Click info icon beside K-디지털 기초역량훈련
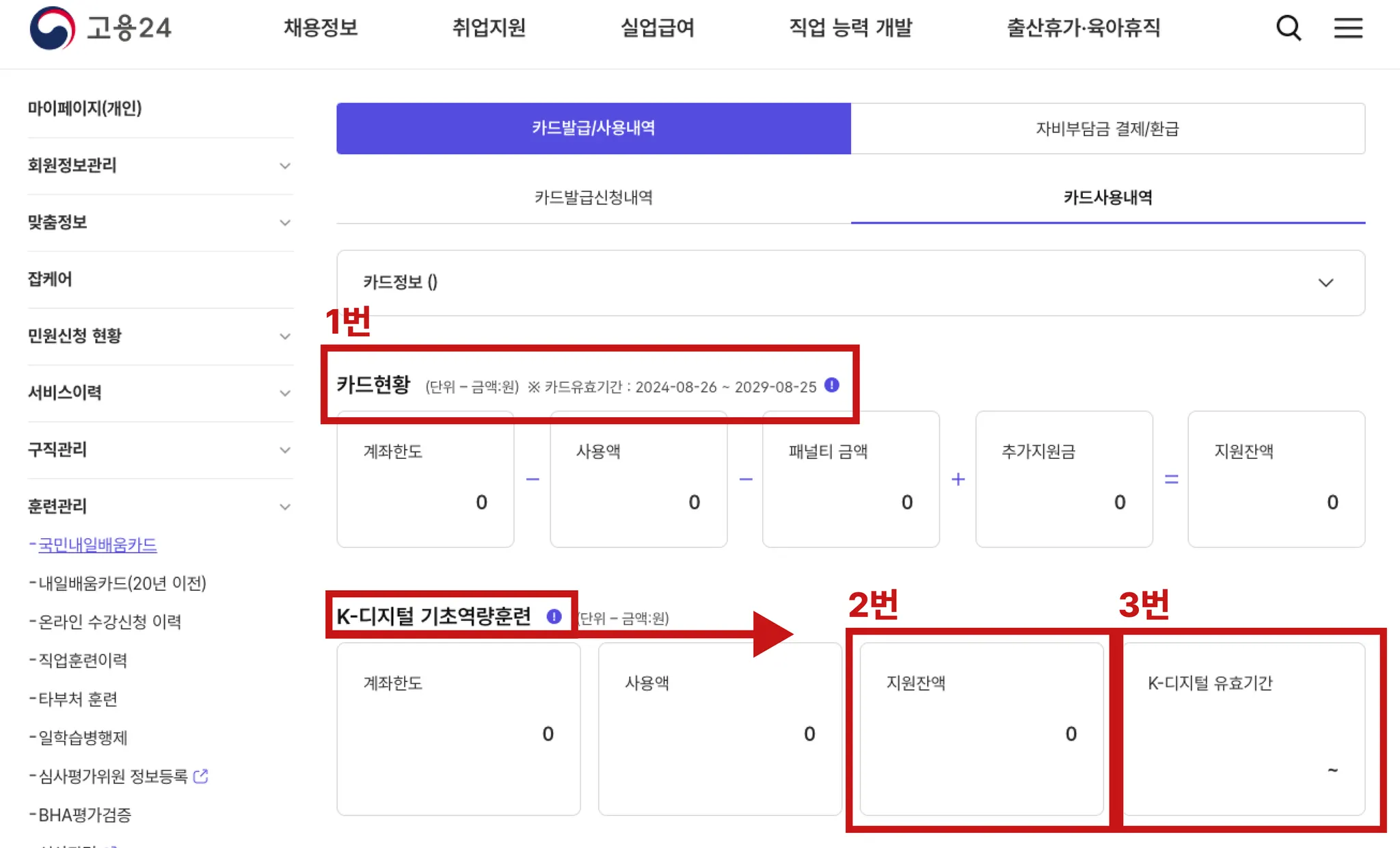 click(554, 616)
